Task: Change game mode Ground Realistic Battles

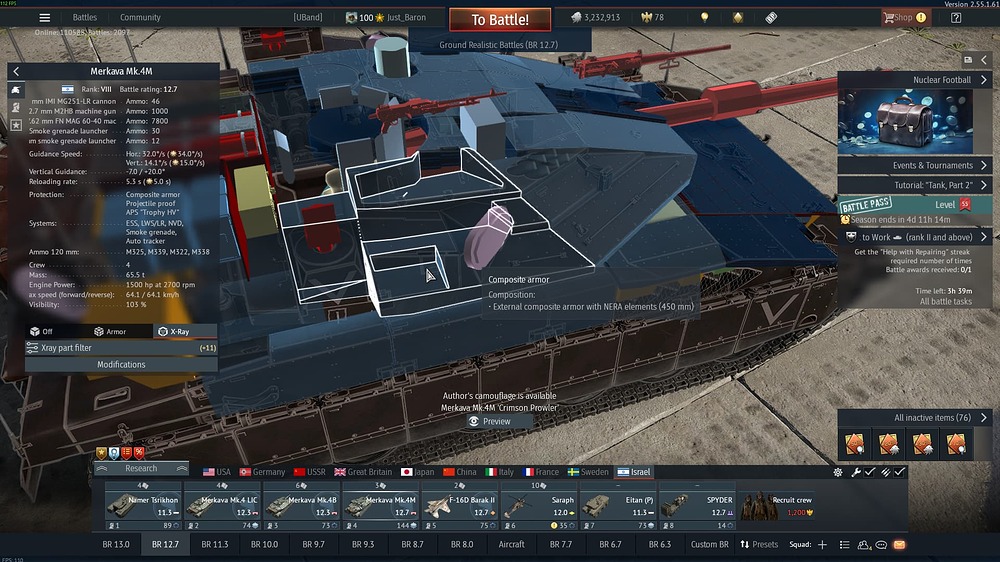Action: point(499,45)
